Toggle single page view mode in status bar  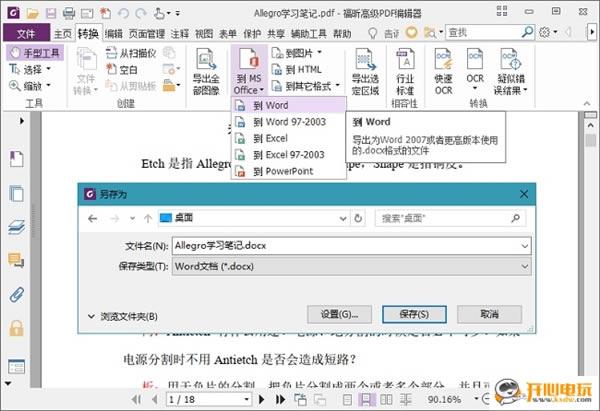pyautogui.click(x=347, y=400)
